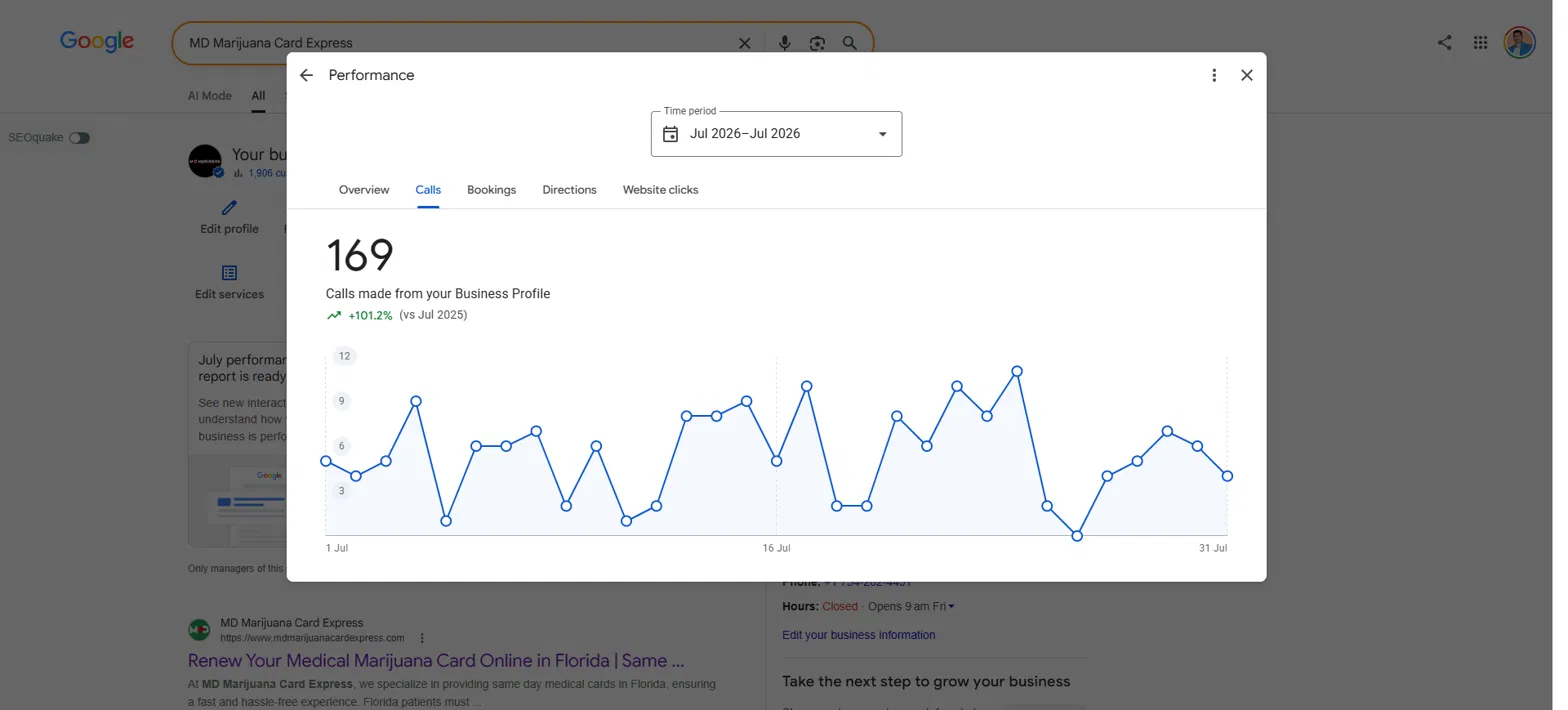
Task: Click the share icon in the header
Action: (1444, 42)
